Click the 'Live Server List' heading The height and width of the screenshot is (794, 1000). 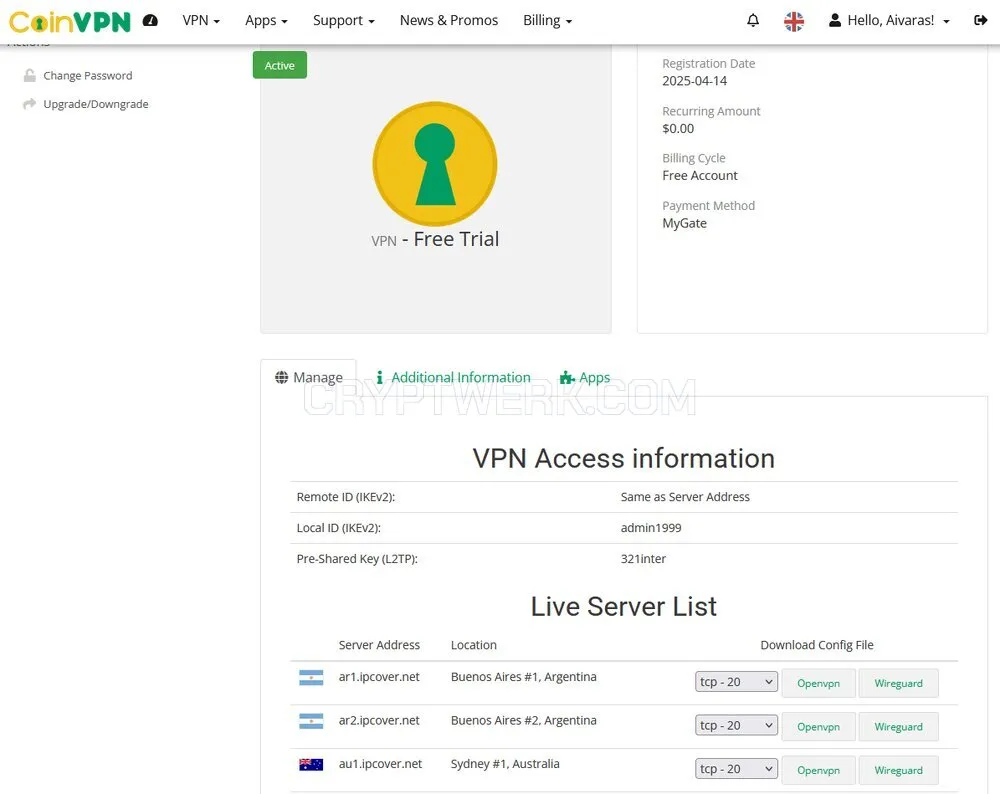click(x=624, y=607)
